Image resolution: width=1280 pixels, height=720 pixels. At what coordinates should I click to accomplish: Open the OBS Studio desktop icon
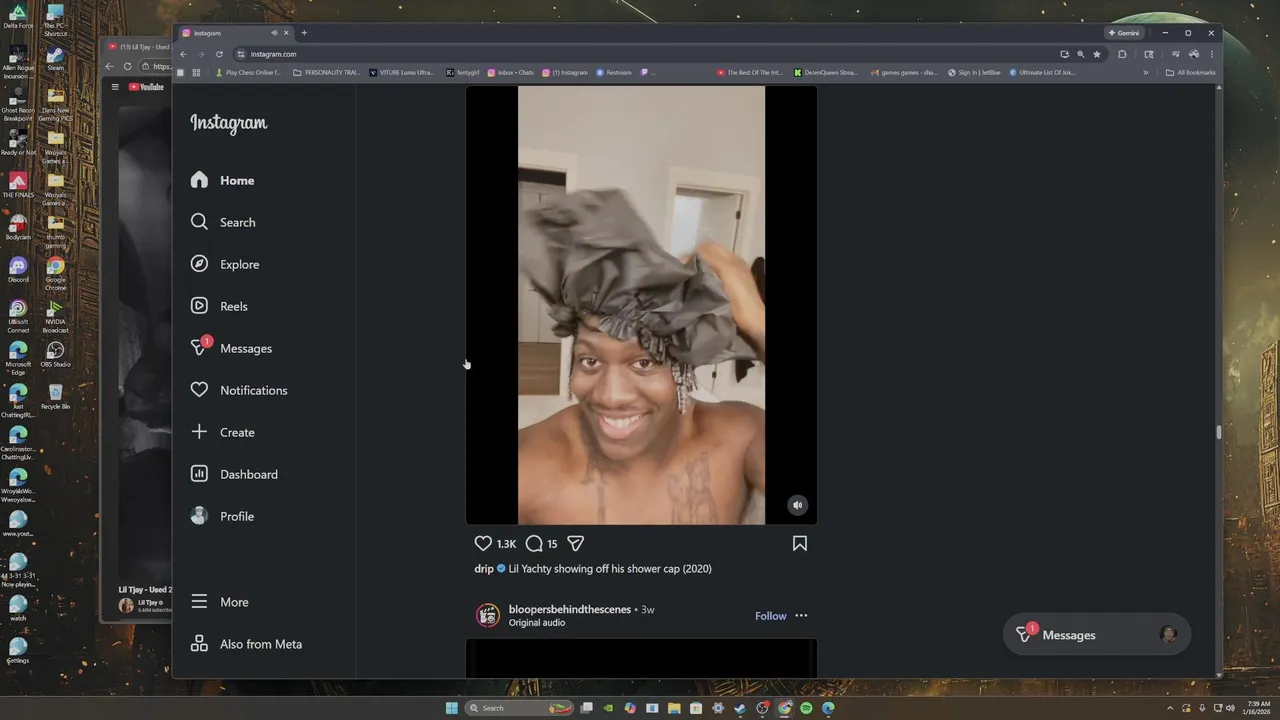click(55, 355)
